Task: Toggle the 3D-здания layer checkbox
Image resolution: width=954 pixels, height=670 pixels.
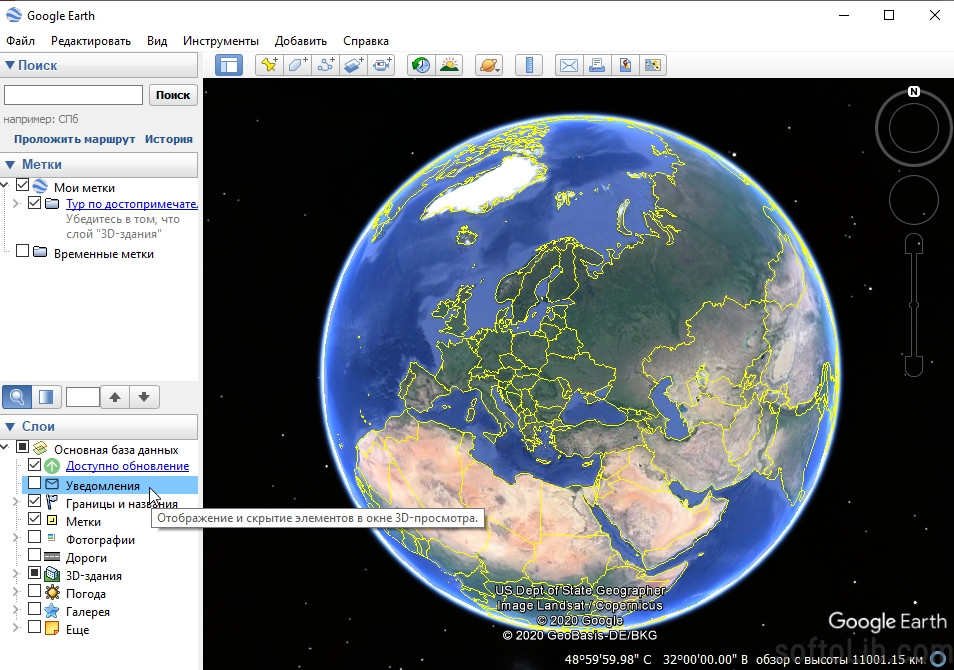Action: coord(35,573)
